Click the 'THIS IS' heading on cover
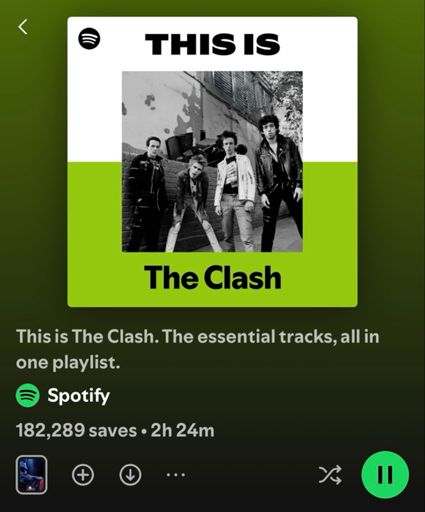Viewport: 425px width, 512px height. tap(213, 44)
